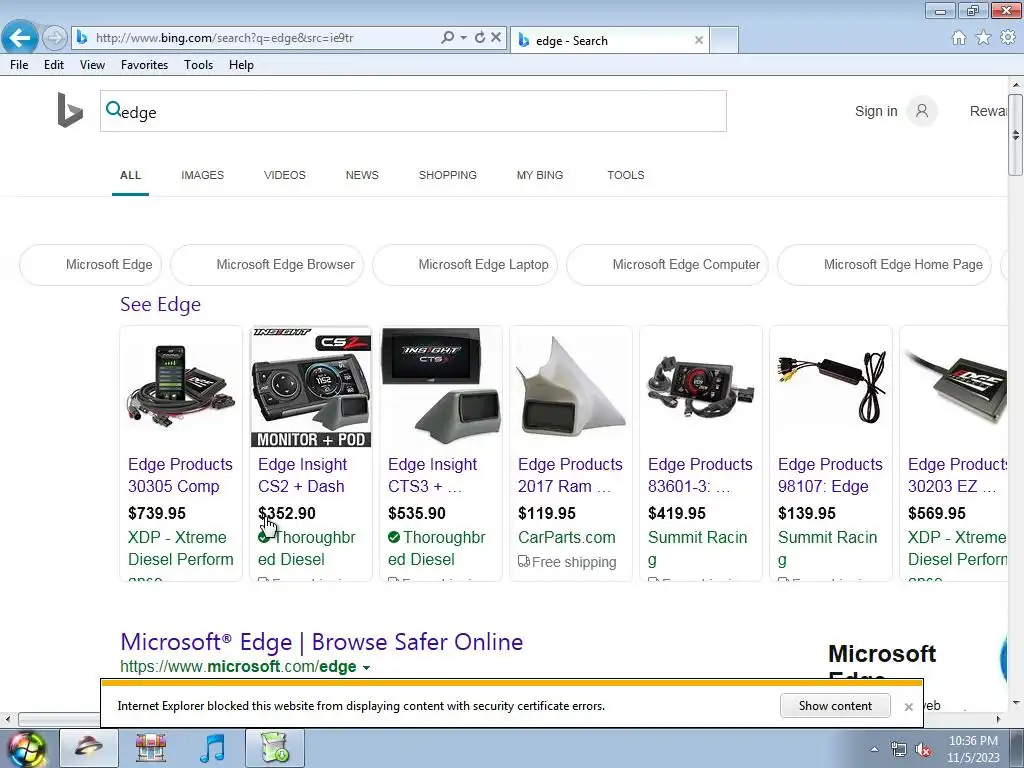Open the recycle bin download taskbar icon
Image resolution: width=1024 pixels, height=768 pixels.
point(274,748)
